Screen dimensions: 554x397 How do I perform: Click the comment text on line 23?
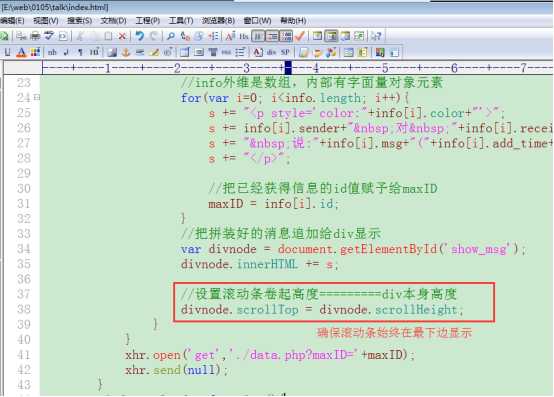312,83
